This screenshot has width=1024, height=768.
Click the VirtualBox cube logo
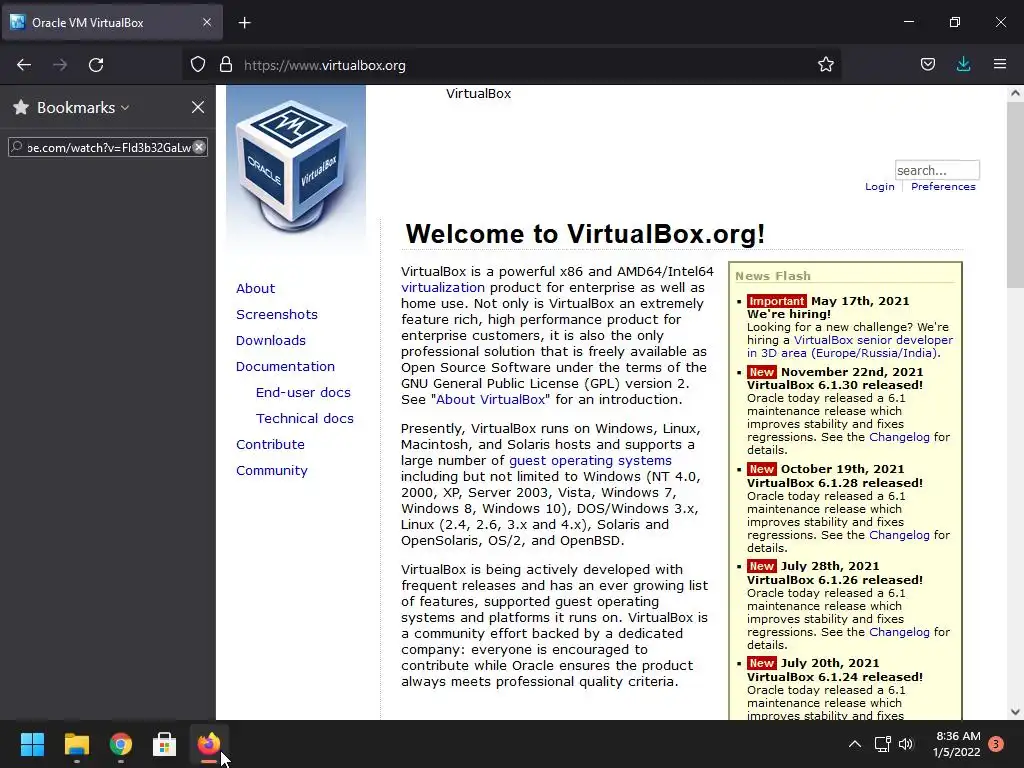pyautogui.click(x=295, y=166)
